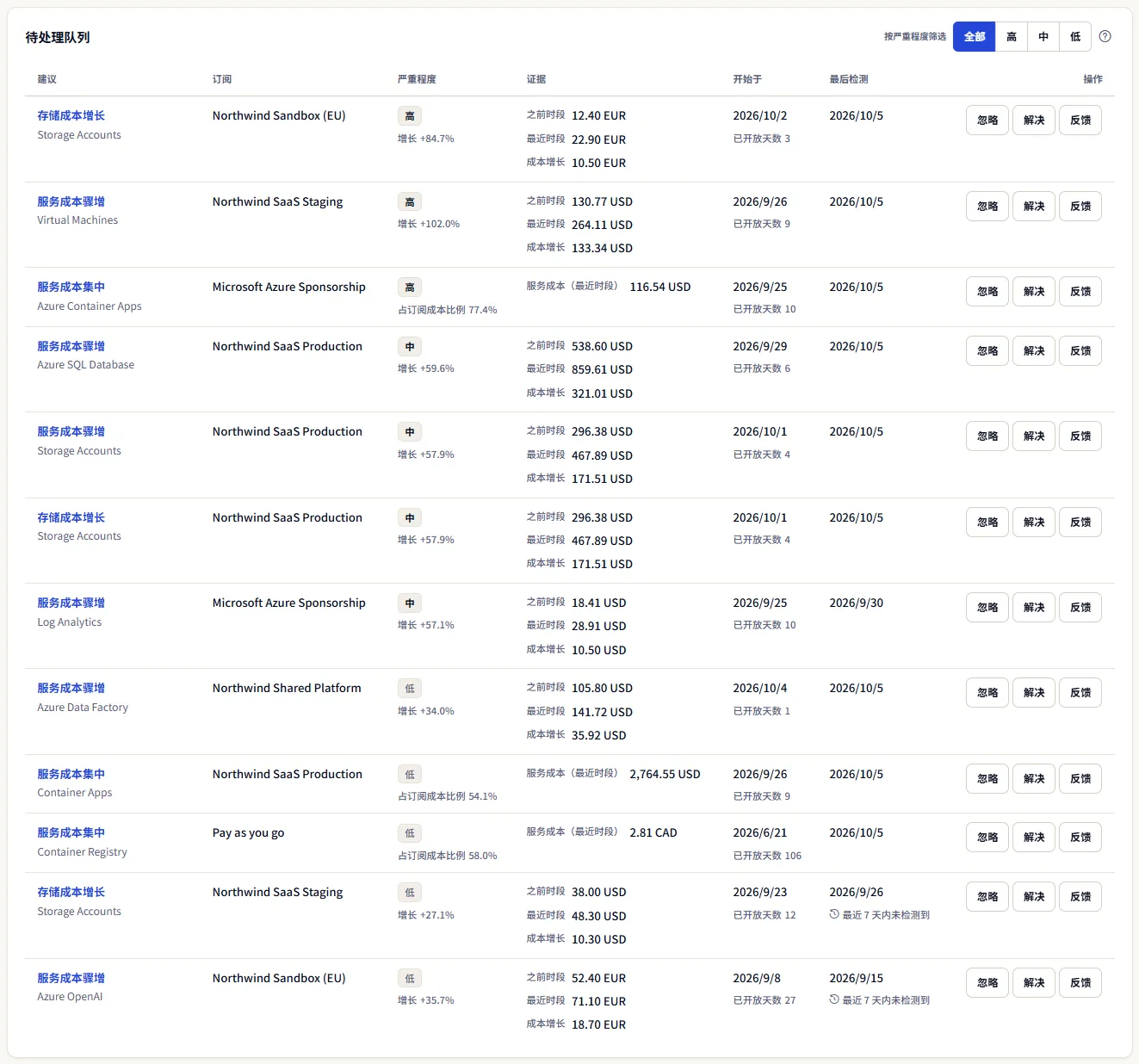
Task: Click the 116.54 USD service cost value
Action: pos(660,287)
